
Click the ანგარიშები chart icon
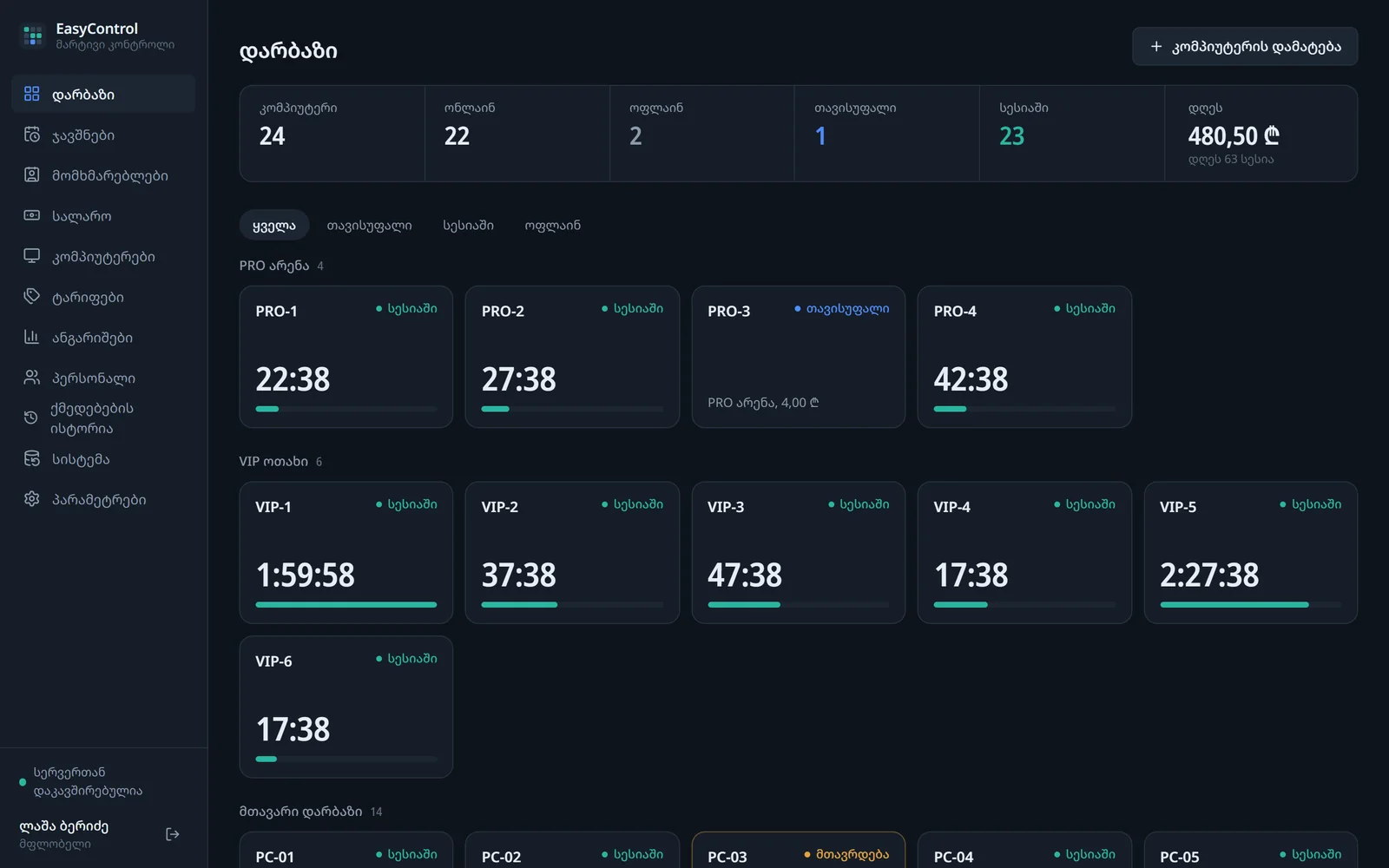(x=31, y=337)
